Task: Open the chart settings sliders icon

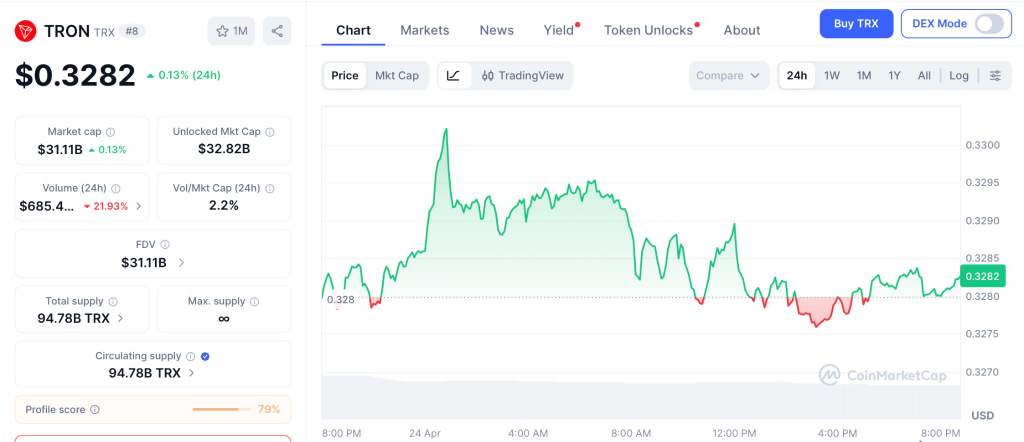Action: 995,75
